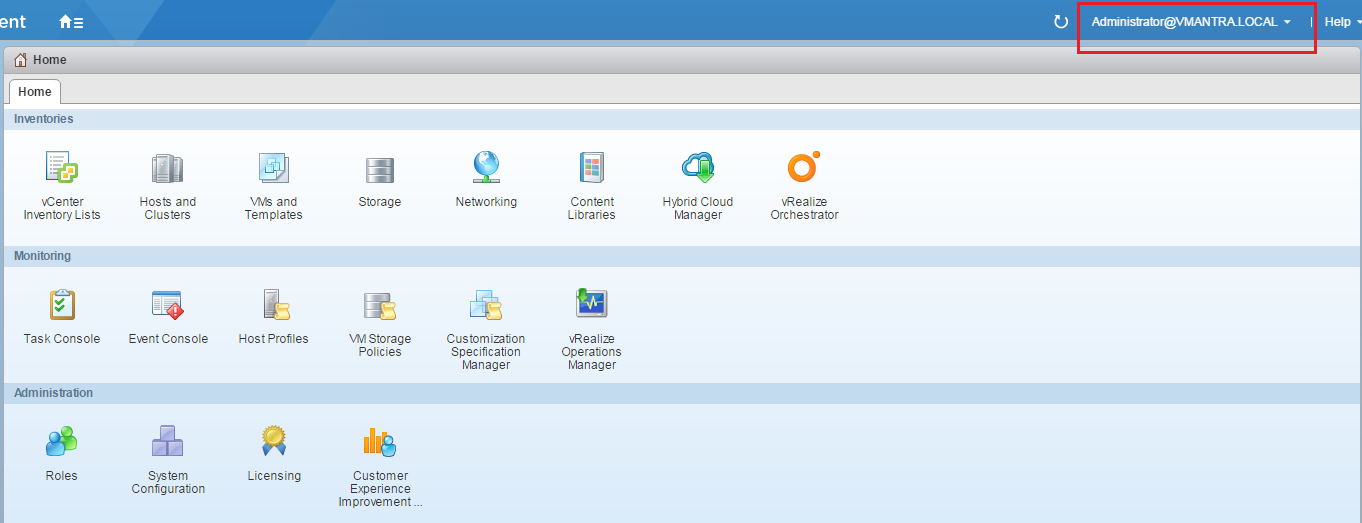Open Customer Experience Improvement icon
Viewport: 1362px width, 523px height.
pyautogui.click(x=380, y=442)
